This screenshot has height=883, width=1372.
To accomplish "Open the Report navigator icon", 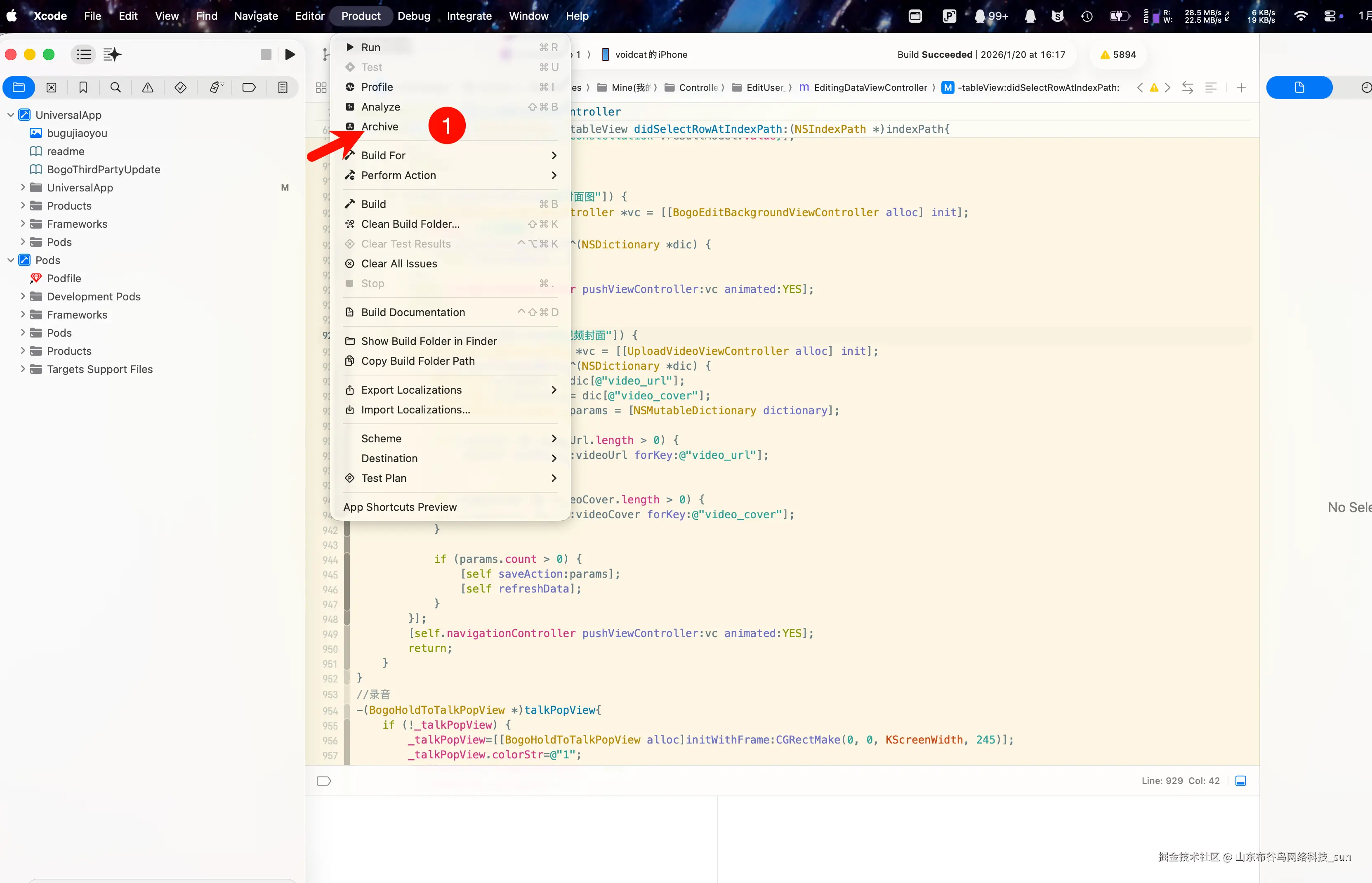I will tap(283, 87).
